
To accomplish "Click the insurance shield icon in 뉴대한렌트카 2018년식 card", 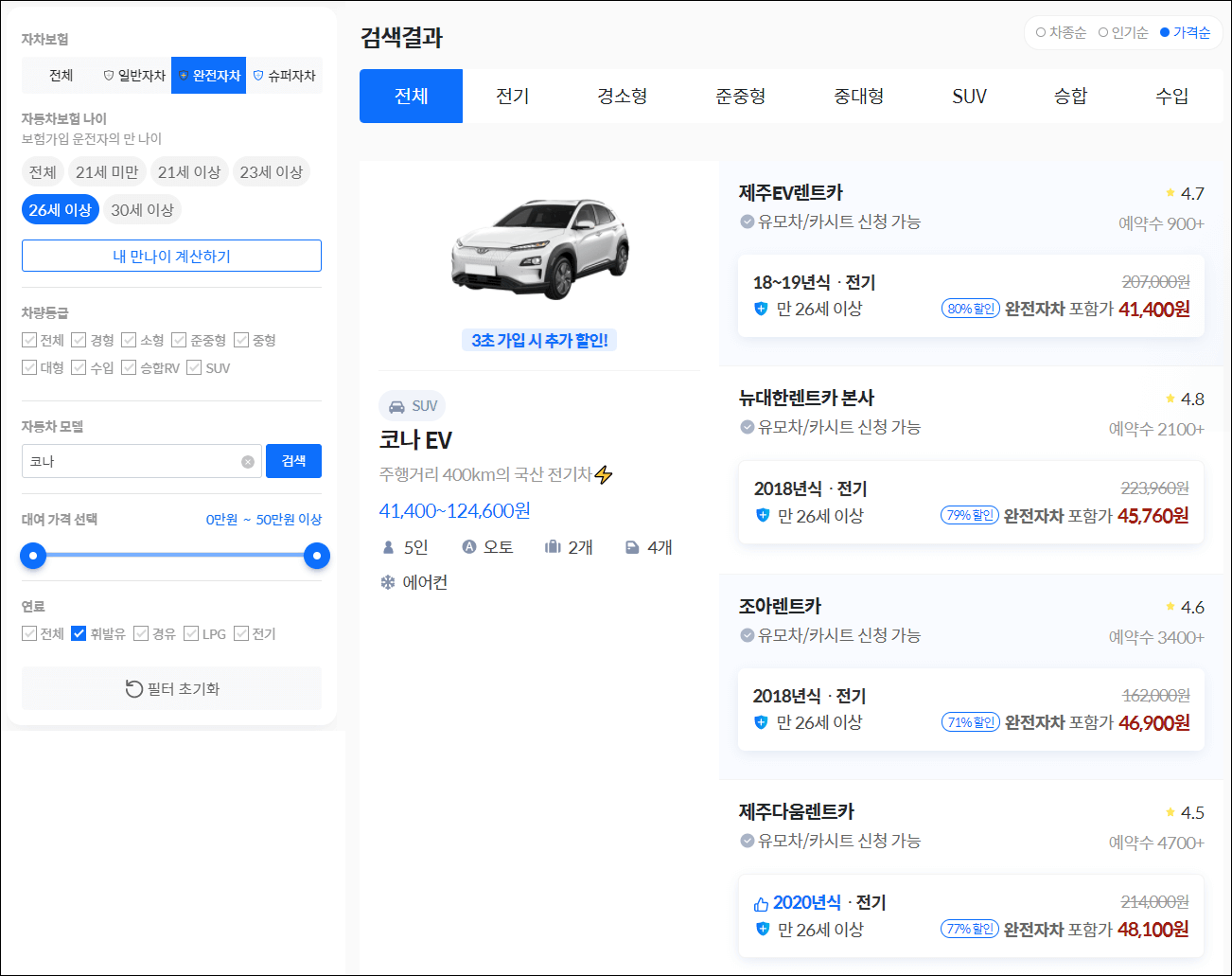I will click(x=763, y=516).
